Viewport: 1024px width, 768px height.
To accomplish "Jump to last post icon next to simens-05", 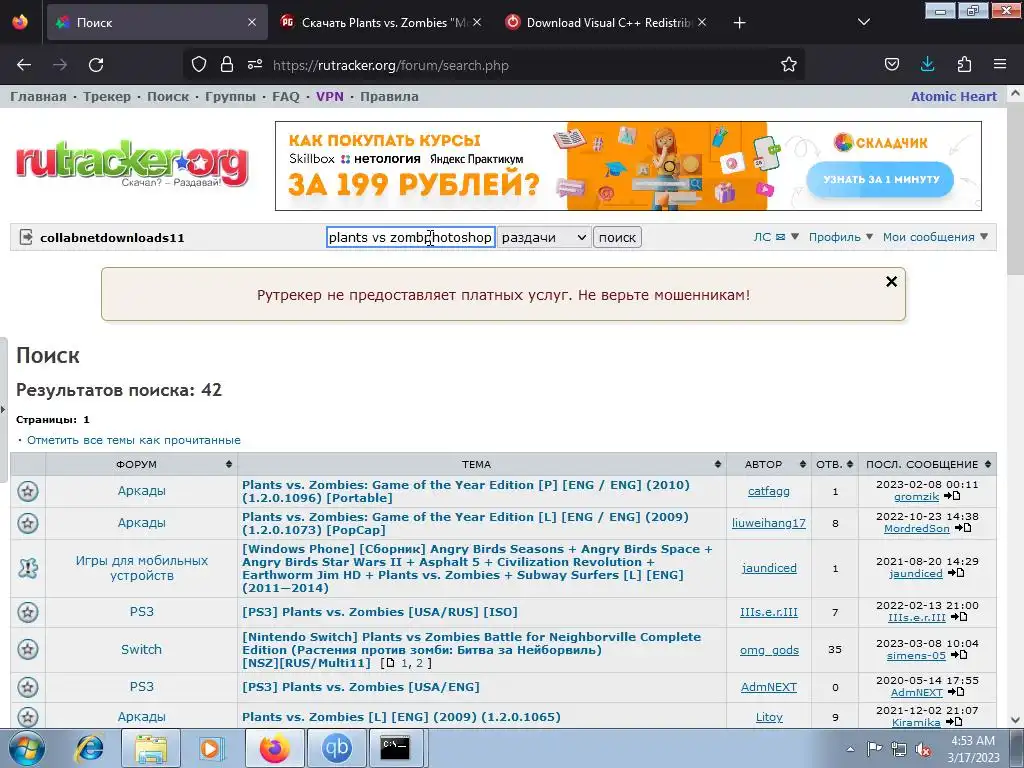I will coord(959,655).
